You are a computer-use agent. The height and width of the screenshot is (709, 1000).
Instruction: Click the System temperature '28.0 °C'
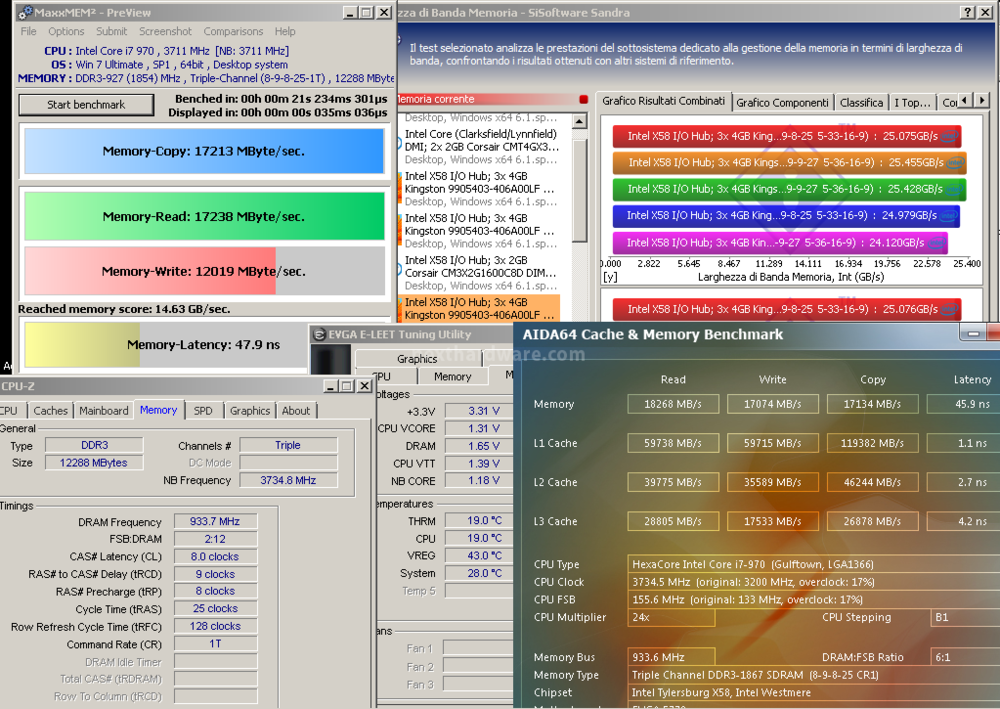tap(480, 573)
